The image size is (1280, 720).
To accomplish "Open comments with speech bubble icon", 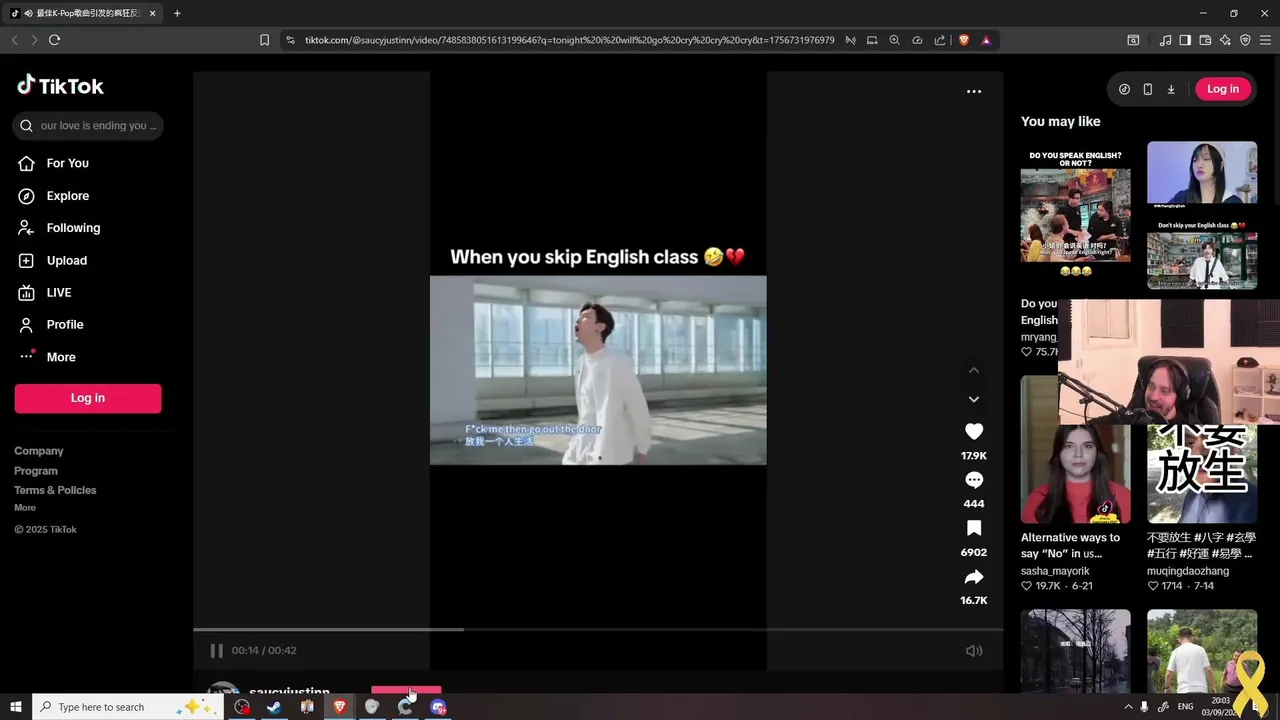I will pos(974,480).
